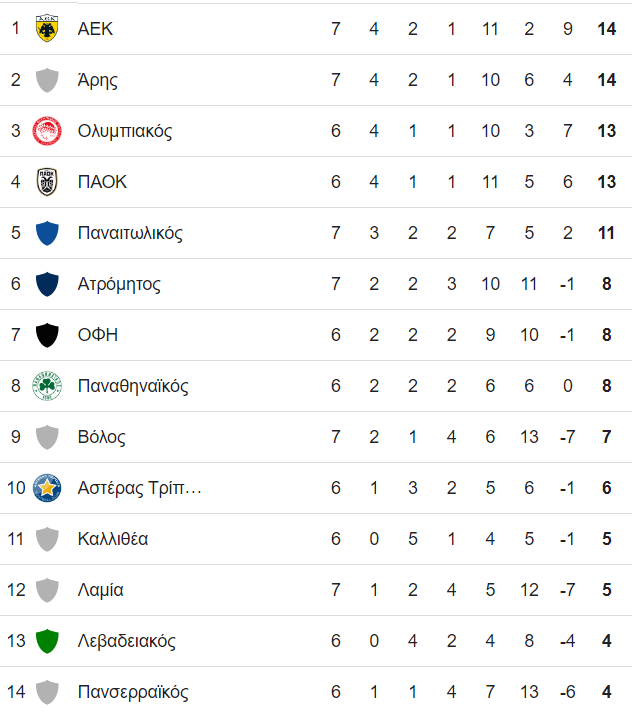Click the navy shield beside Ατρόμητος

[x=47, y=284]
